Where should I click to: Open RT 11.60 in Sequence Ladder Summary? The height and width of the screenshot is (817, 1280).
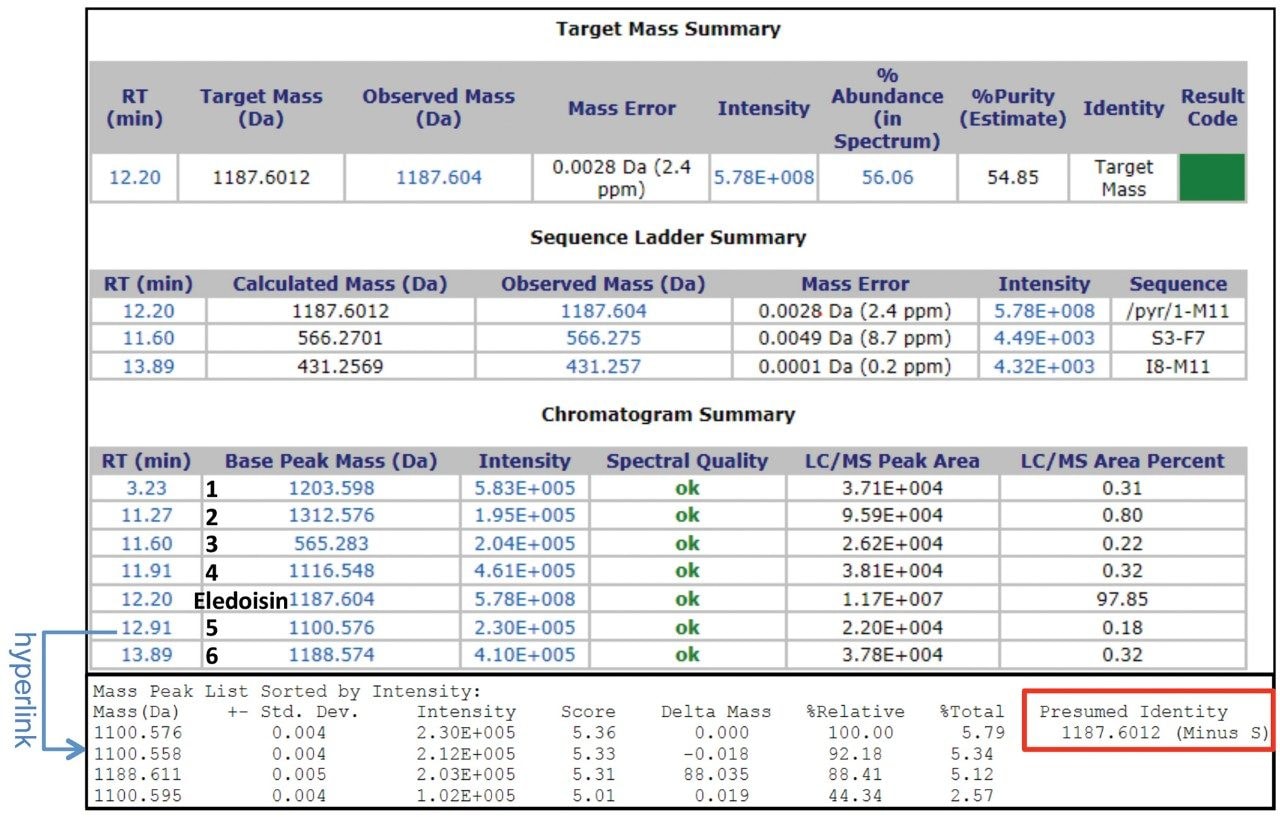[x=147, y=338]
